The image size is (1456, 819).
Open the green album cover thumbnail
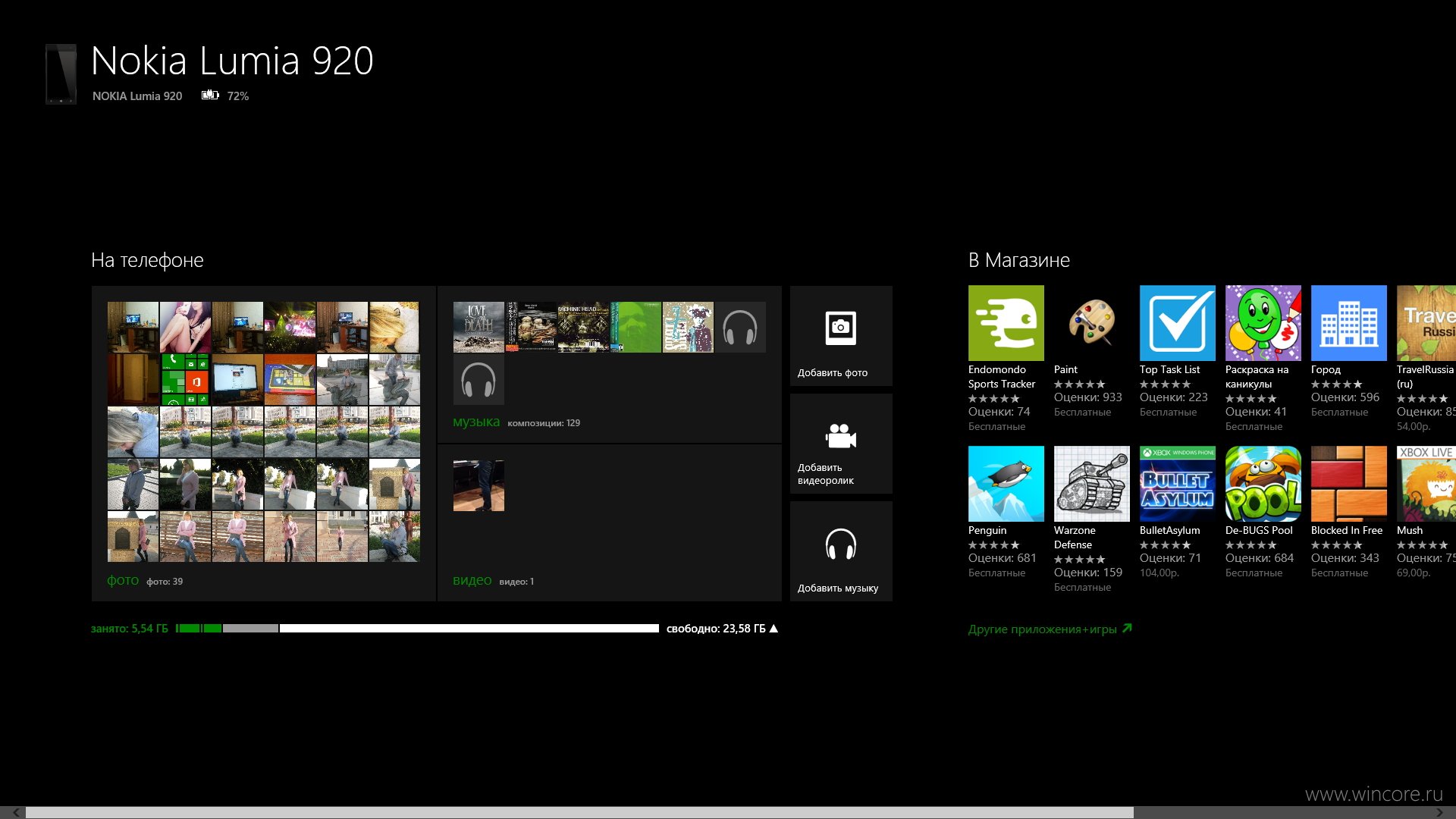point(635,328)
